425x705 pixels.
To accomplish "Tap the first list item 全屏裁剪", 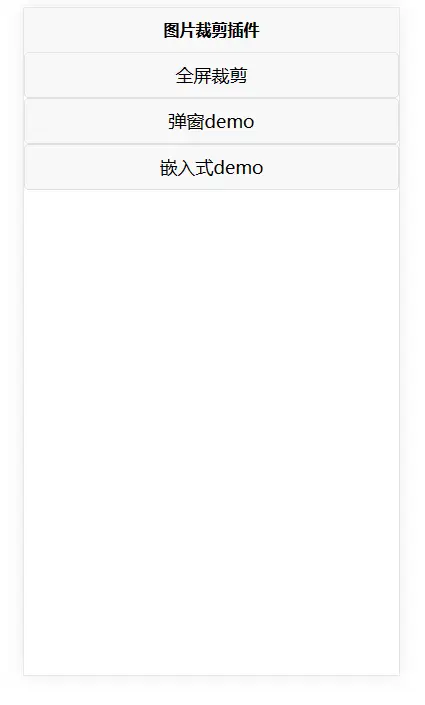I will [x=211, y=75].
